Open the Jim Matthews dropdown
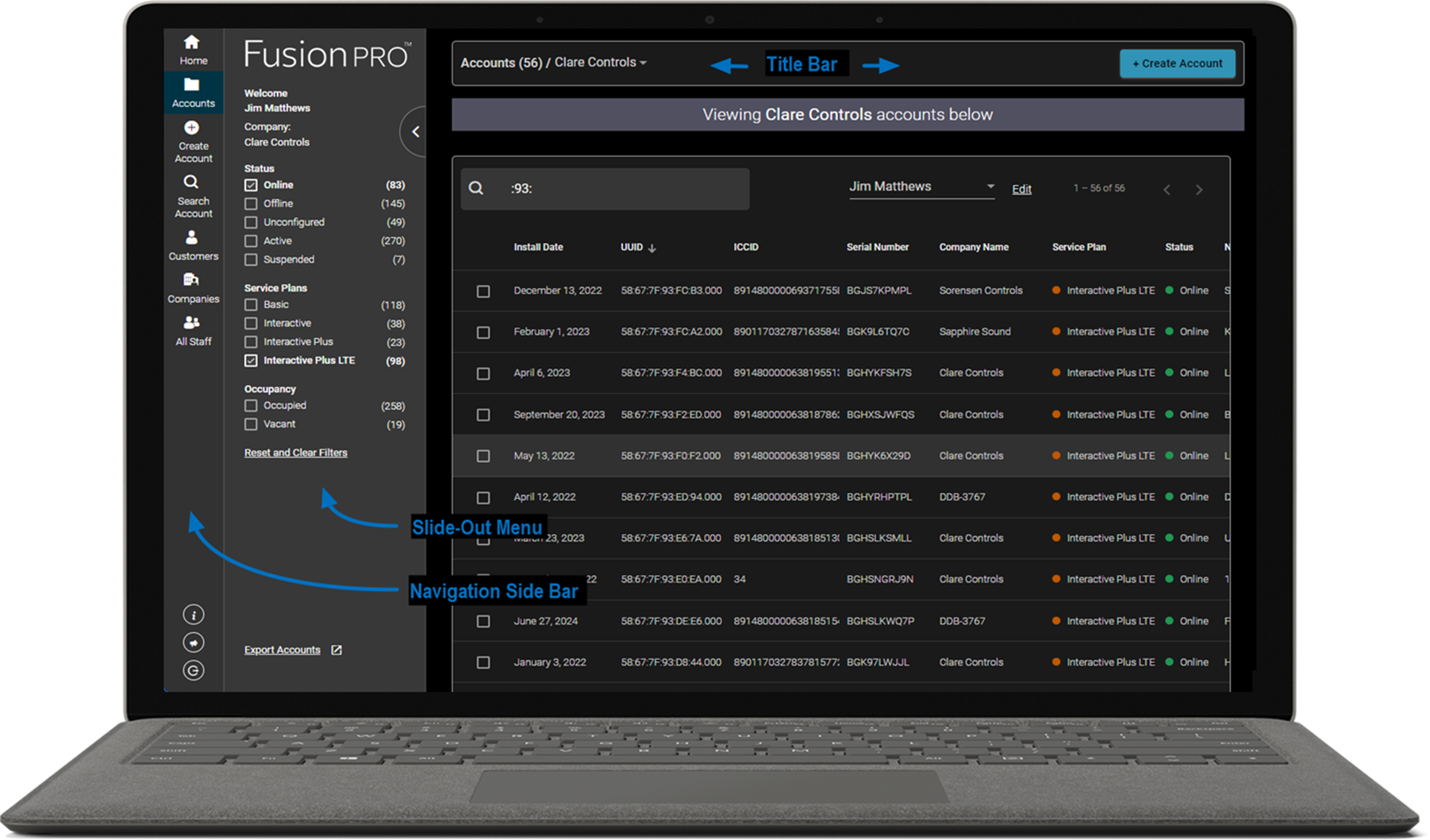 point(921,187)
